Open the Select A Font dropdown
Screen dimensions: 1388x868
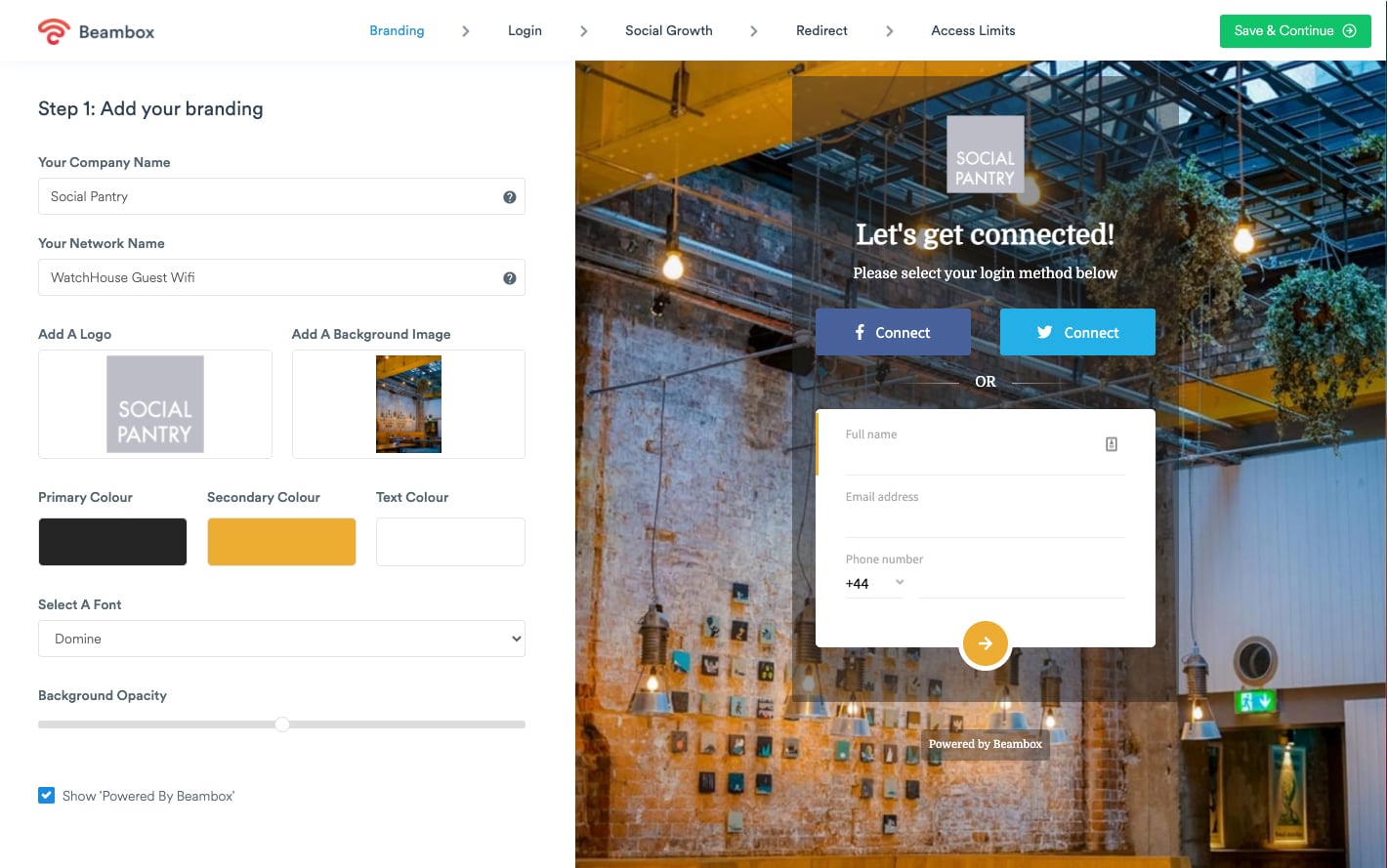point(281,639)
